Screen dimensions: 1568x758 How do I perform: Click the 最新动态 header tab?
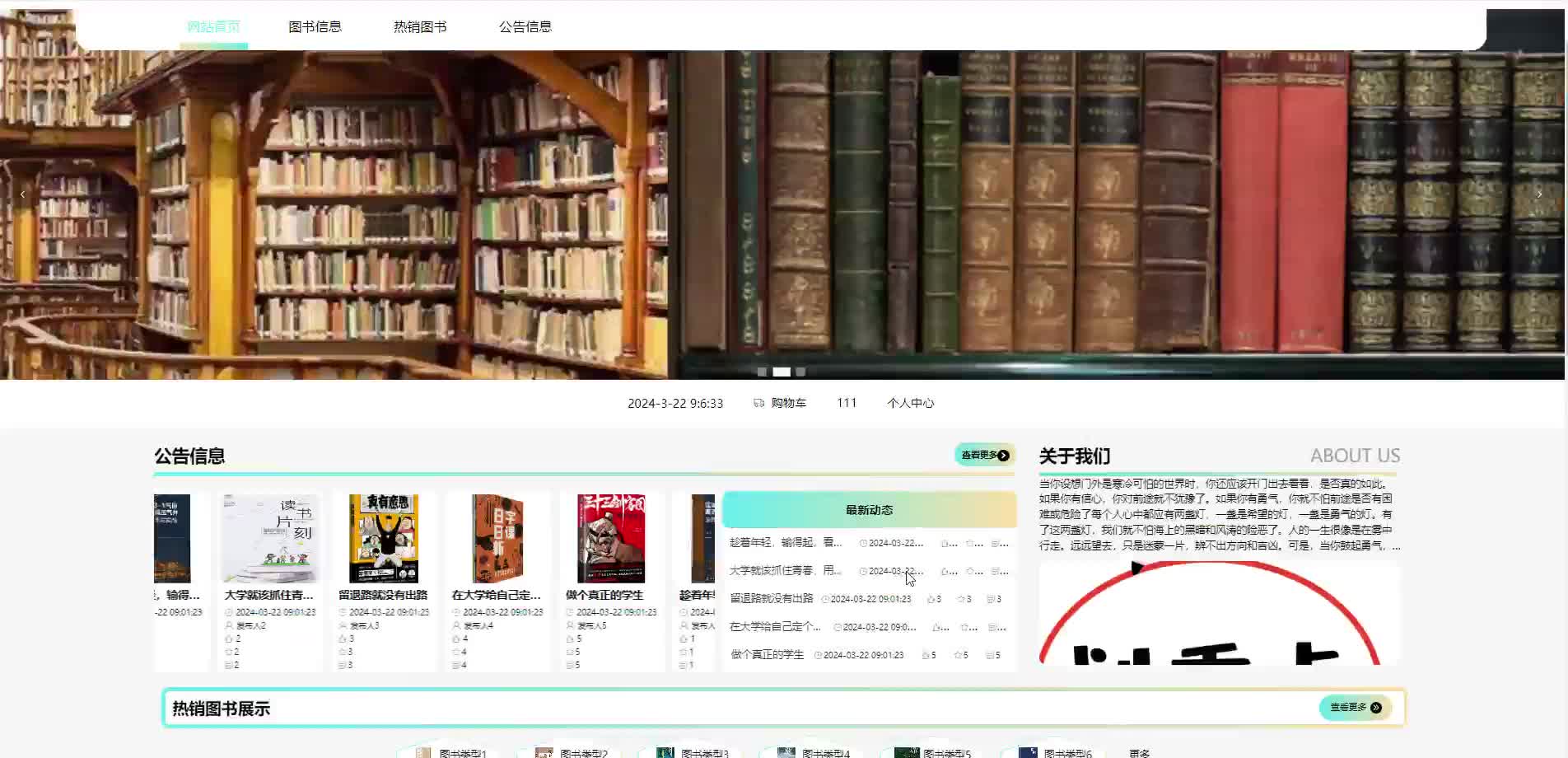[x=870, y=510]
